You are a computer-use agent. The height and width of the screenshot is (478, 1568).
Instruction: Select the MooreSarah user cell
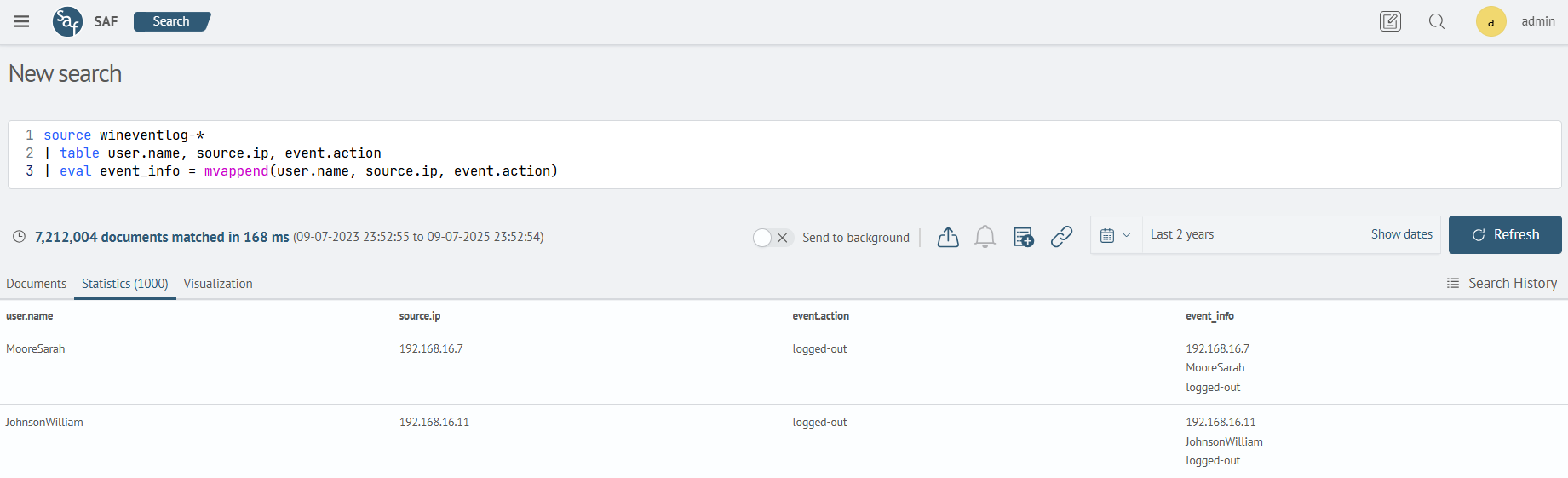tap(36, 349)
